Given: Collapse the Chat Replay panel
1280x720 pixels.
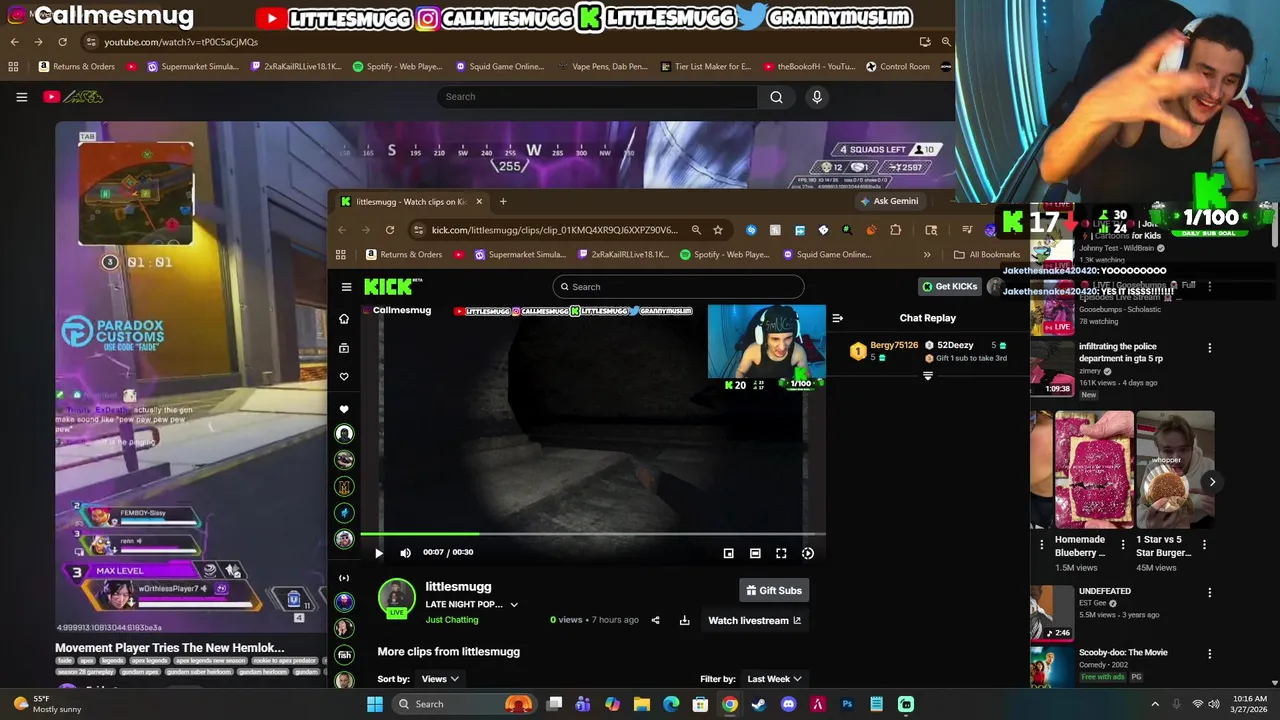Looking at the screenshot, I should tap(837, 318).
